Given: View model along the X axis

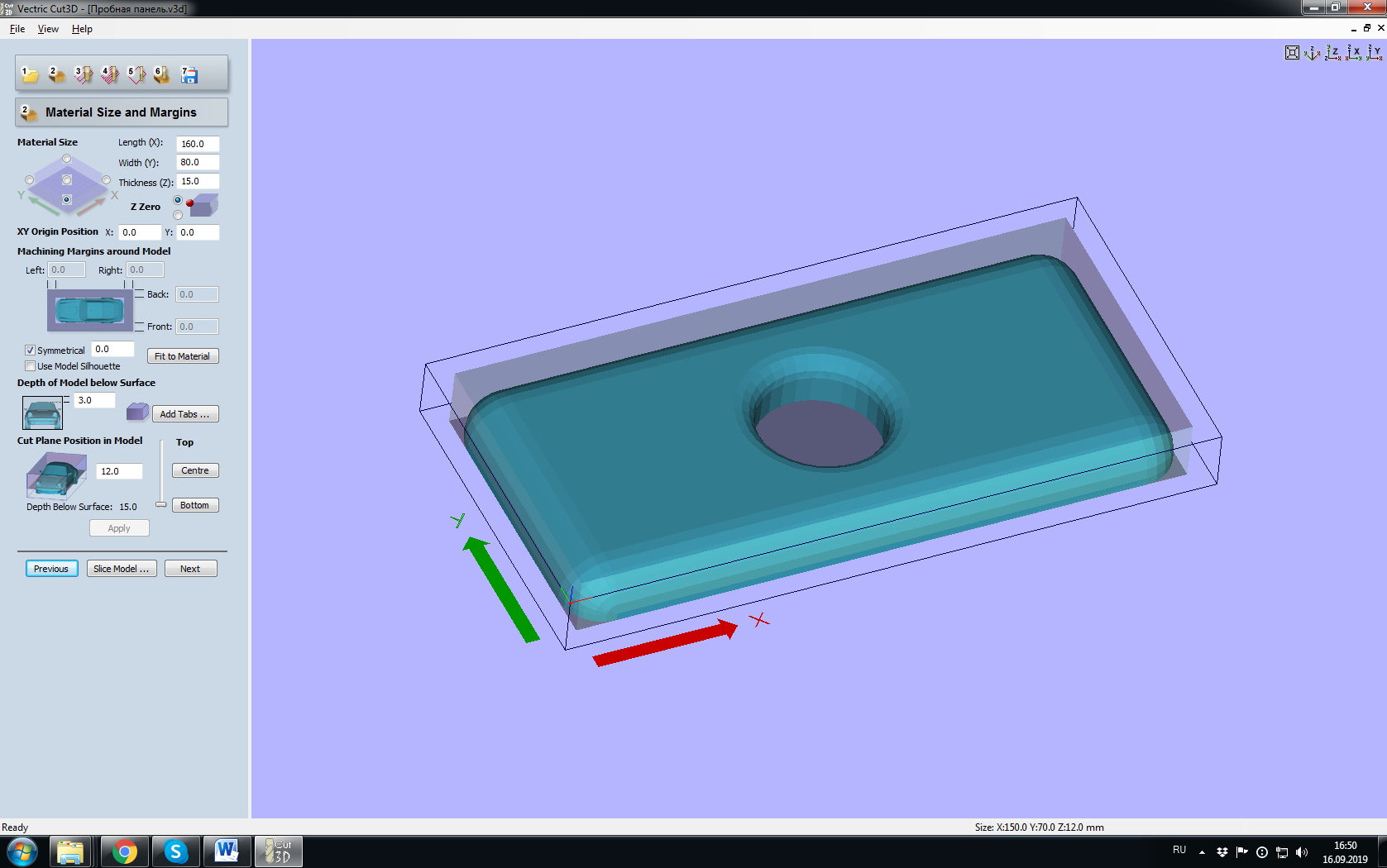Looking at the screenshot, I should point(1353,53).
